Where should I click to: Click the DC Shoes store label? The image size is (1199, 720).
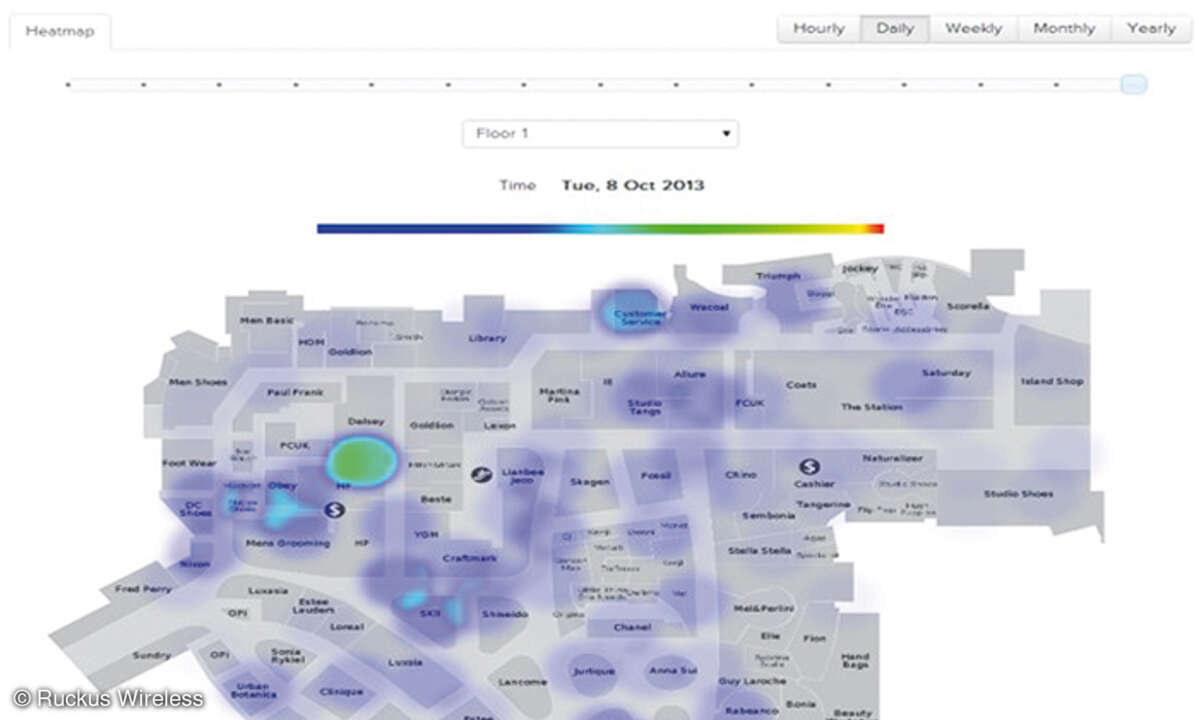click(x=195, y=508)
